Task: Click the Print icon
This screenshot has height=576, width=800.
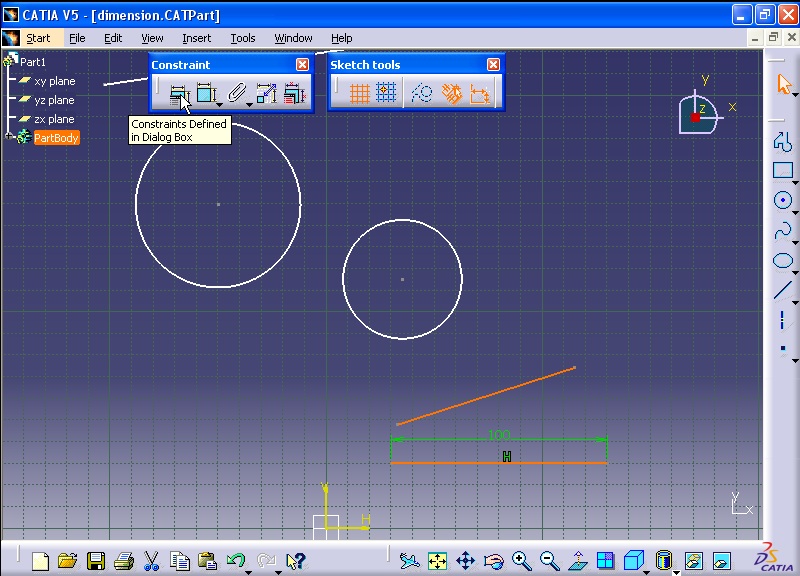Action: pos(123,561)
